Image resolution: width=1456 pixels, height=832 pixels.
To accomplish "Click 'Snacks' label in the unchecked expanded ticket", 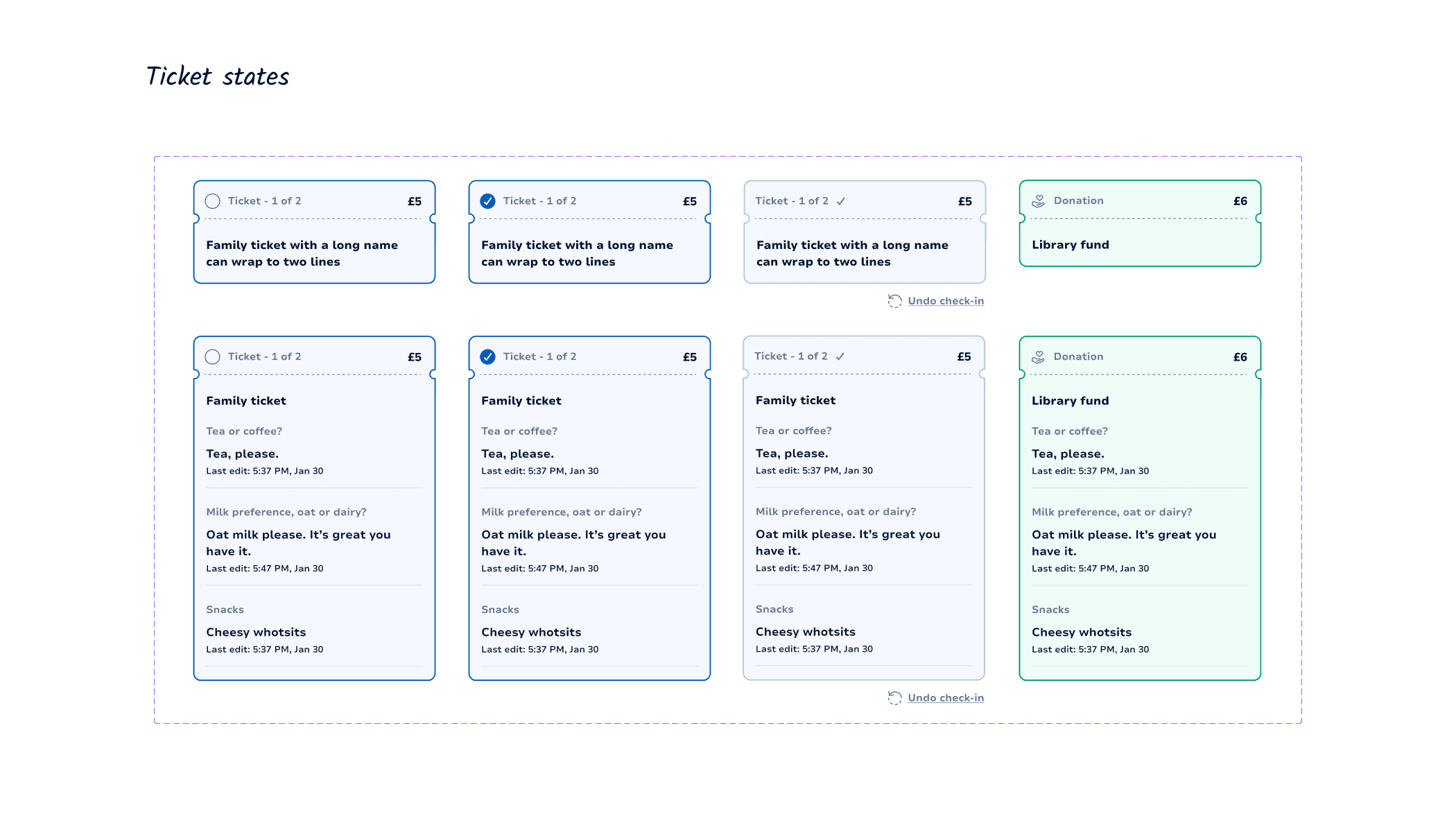I will click(x=225, y=609).
